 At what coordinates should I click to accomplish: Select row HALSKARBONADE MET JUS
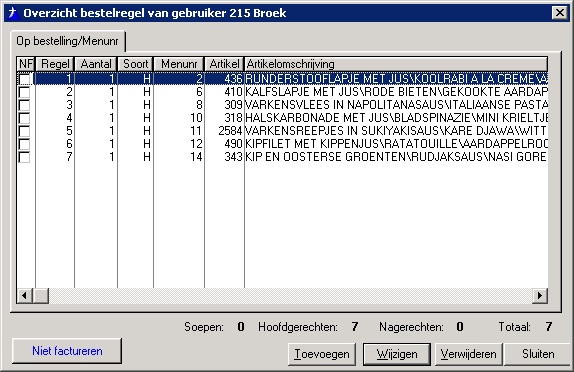282,118
